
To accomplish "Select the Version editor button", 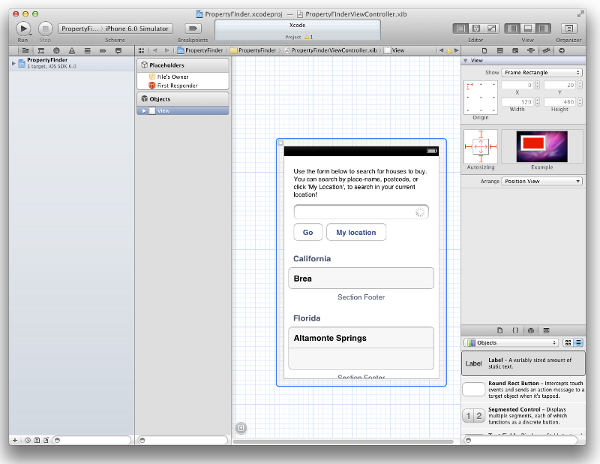I will click(491, 28).
